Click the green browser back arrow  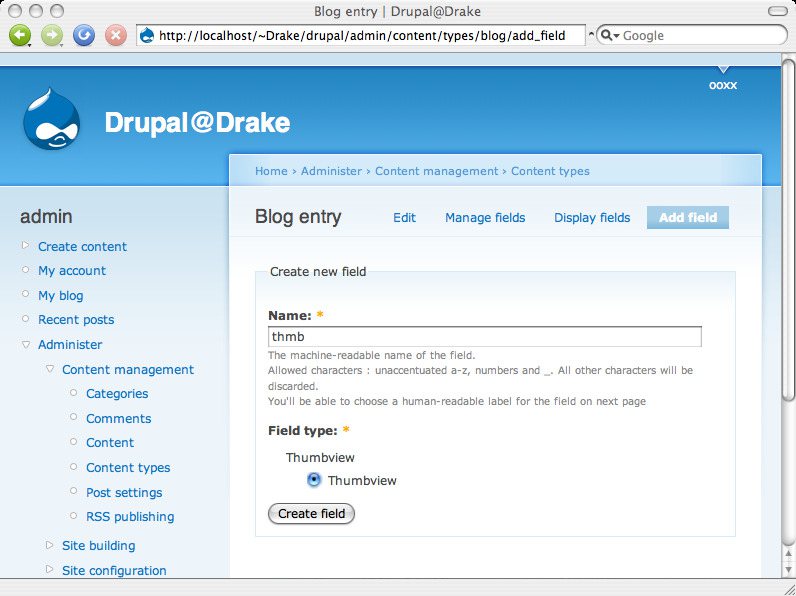20,36
